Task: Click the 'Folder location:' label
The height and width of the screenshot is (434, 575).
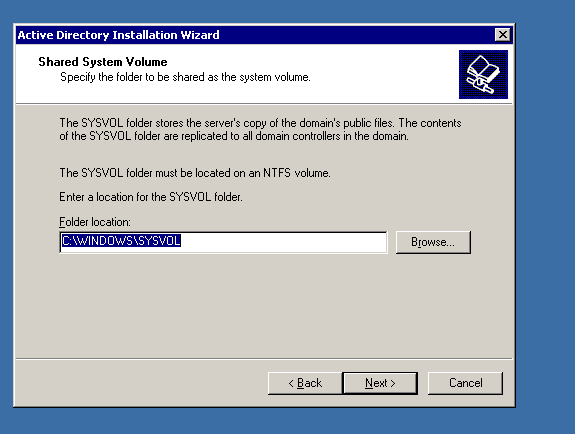Action: [x=95, y=222]
